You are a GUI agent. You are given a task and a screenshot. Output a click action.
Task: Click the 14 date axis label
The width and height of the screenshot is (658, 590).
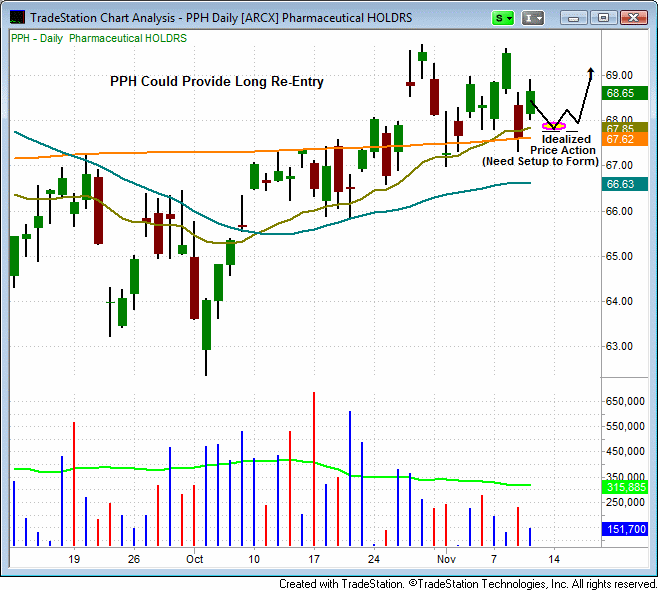554,559
